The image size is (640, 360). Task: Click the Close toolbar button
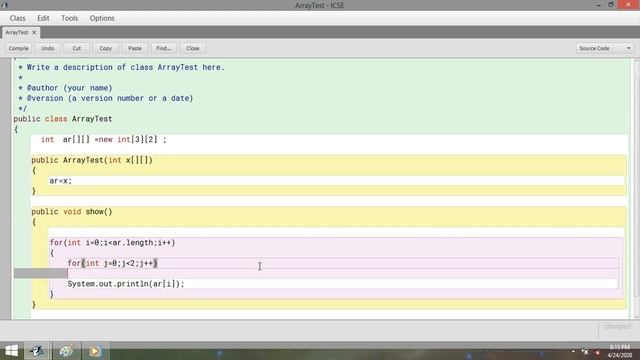tap(193, 48)
